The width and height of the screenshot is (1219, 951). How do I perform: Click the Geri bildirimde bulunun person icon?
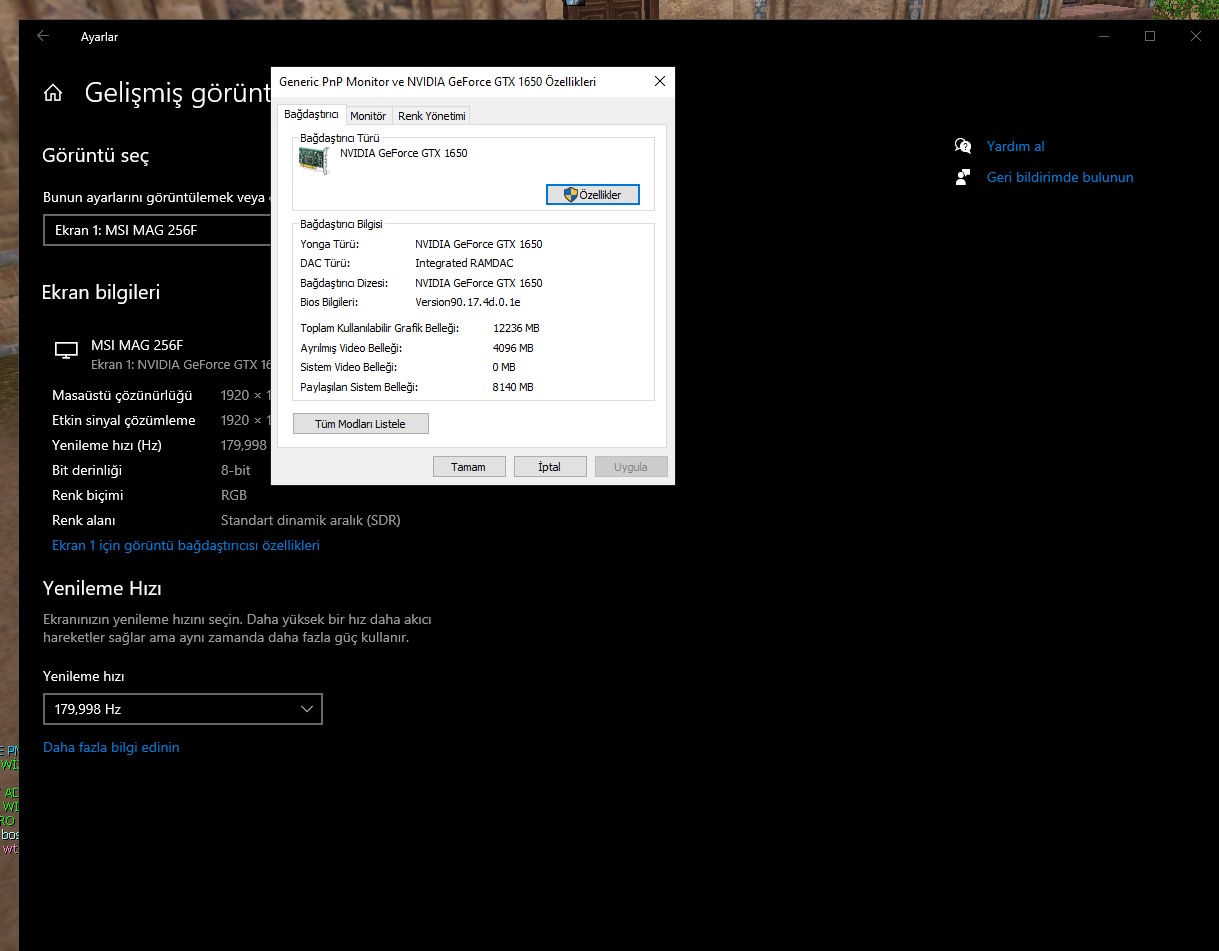(x=963, y=177)
